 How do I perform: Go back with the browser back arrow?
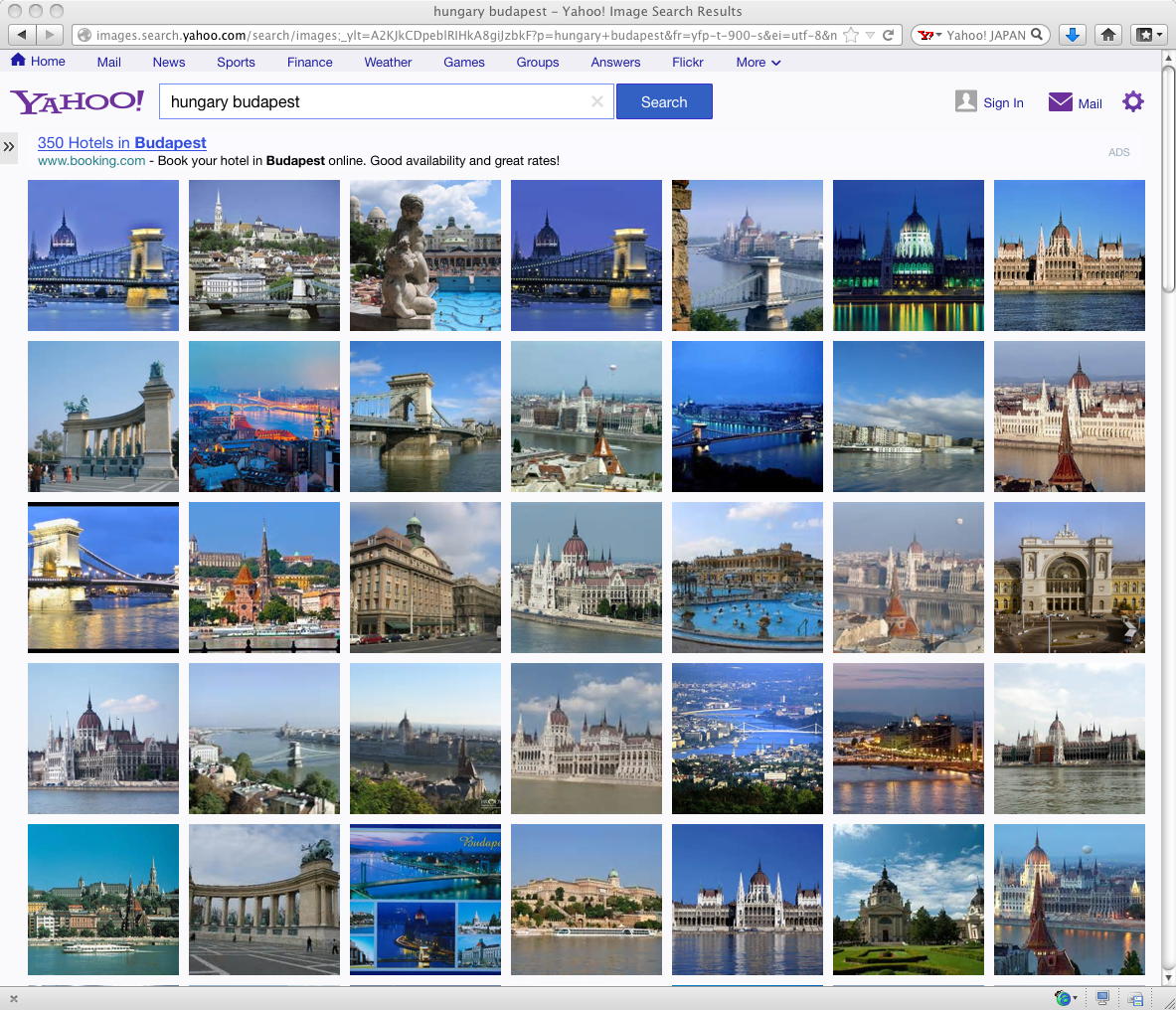(21, 35)
